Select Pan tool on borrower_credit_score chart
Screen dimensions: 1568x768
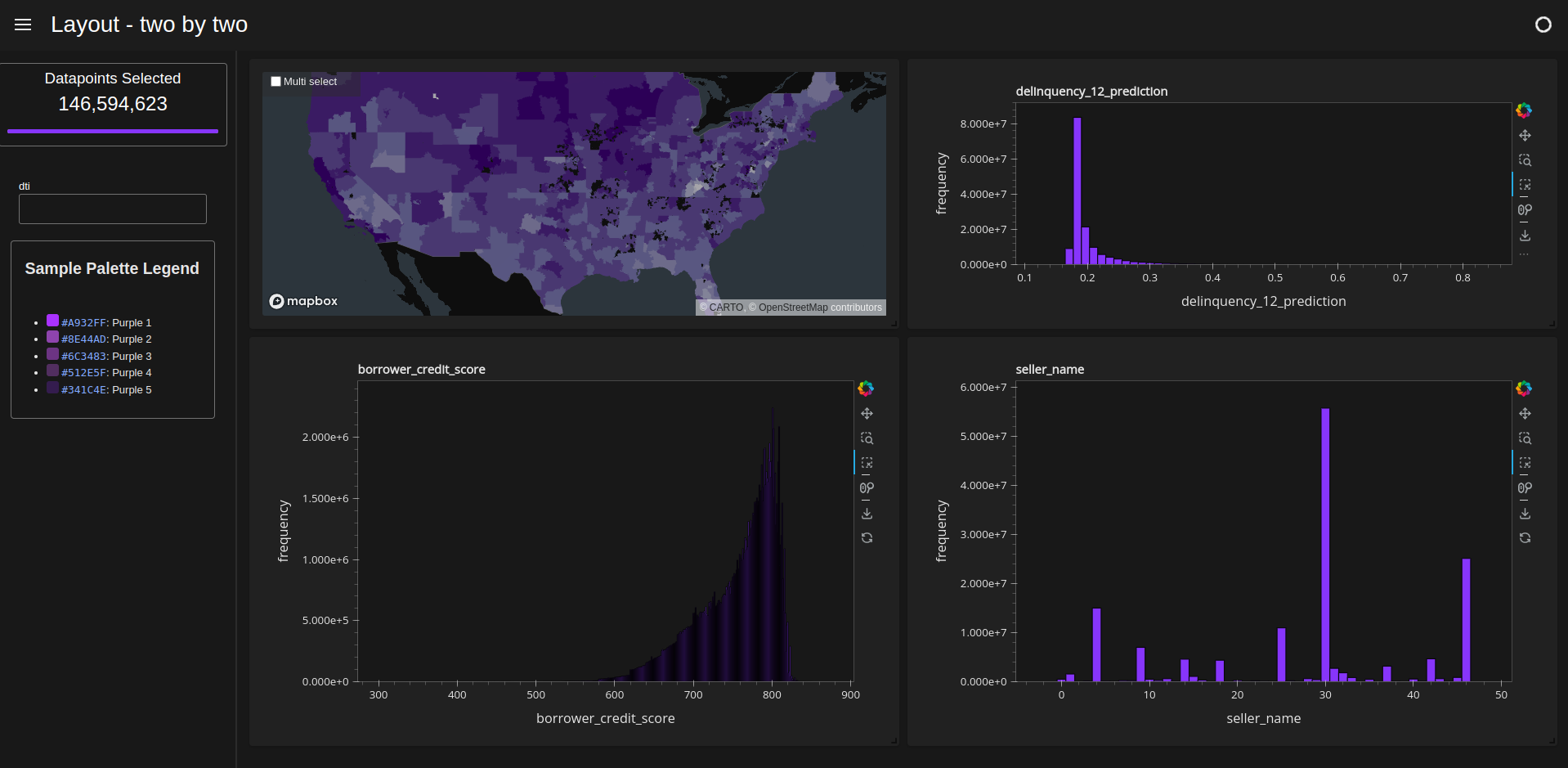(x=867, y=414)
